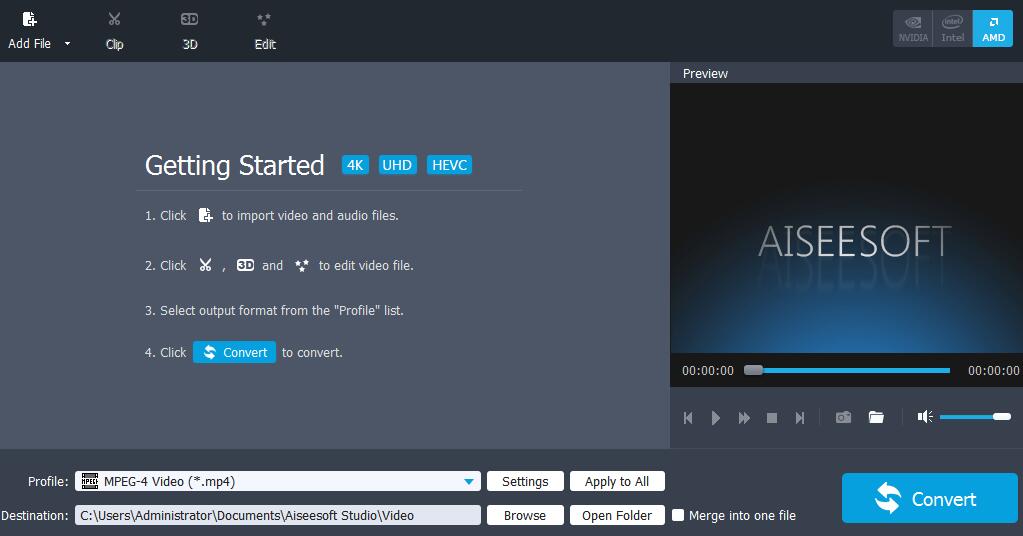The image size is (1023, 536).
Task: Click the Browse button
Action: (525, 515)
